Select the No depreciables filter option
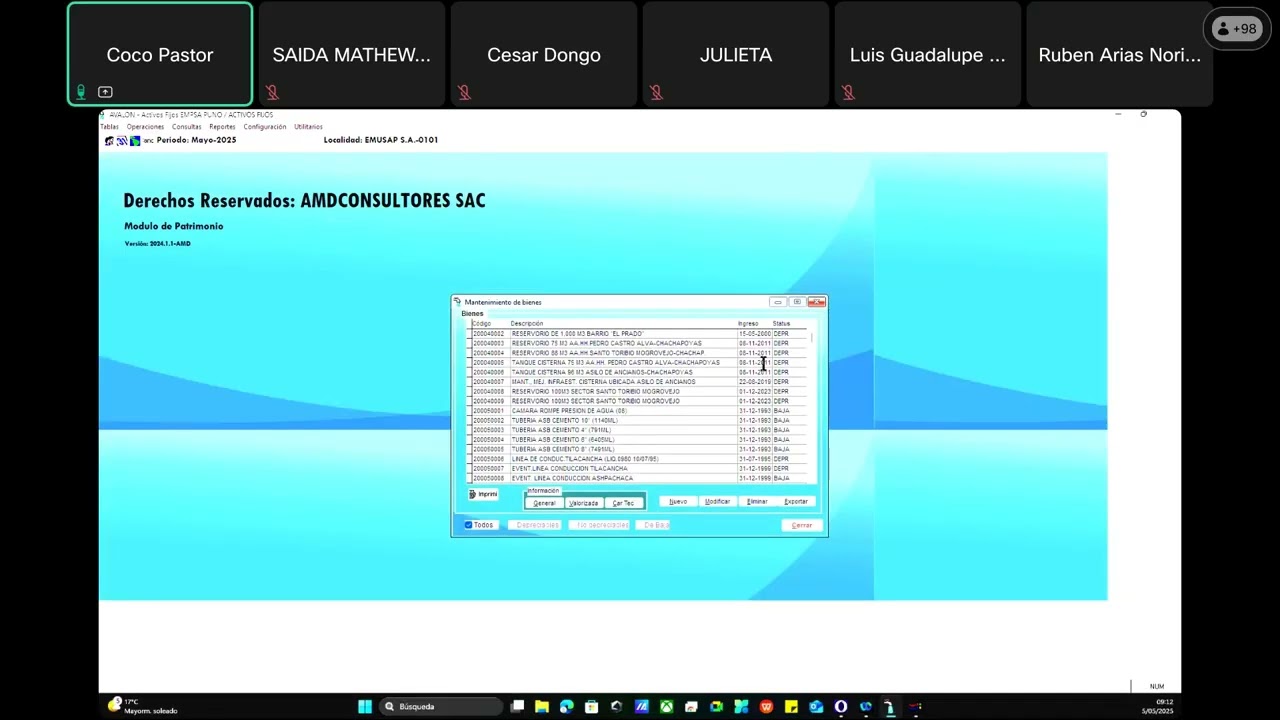1280x720 pixels. pos(599,525)
